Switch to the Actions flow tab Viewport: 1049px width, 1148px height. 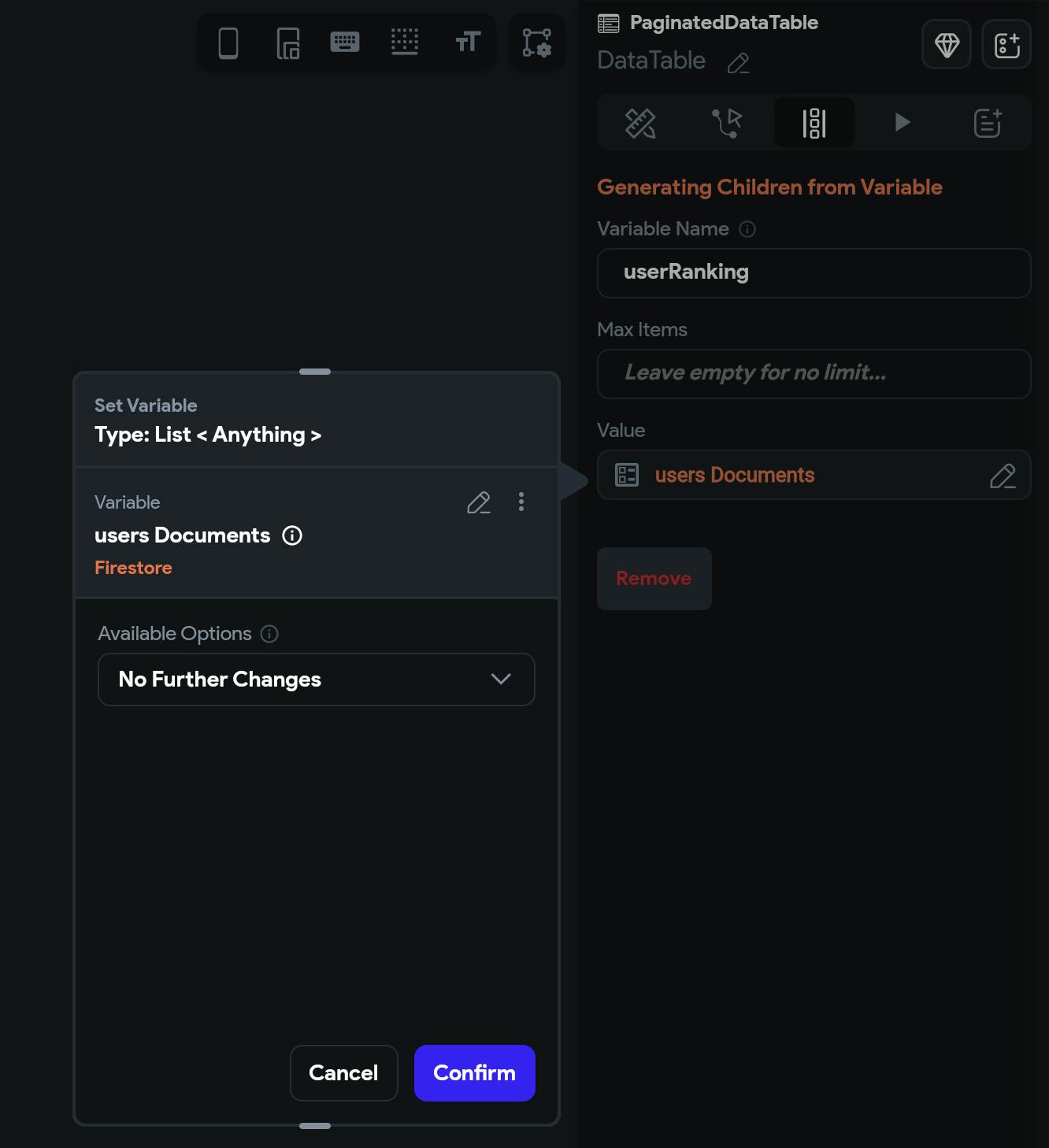pyautogui.click(x=727, y=123)
